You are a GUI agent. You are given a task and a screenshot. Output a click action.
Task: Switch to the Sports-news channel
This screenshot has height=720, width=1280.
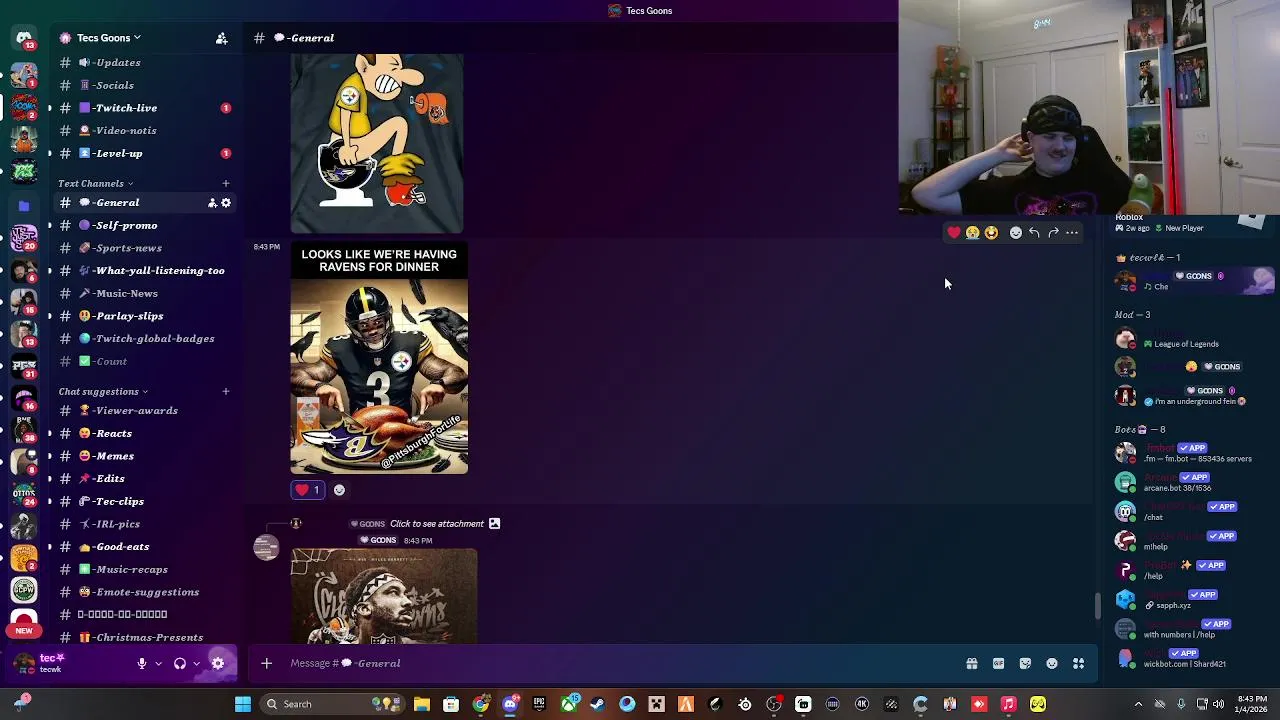[x=143, y=248]
